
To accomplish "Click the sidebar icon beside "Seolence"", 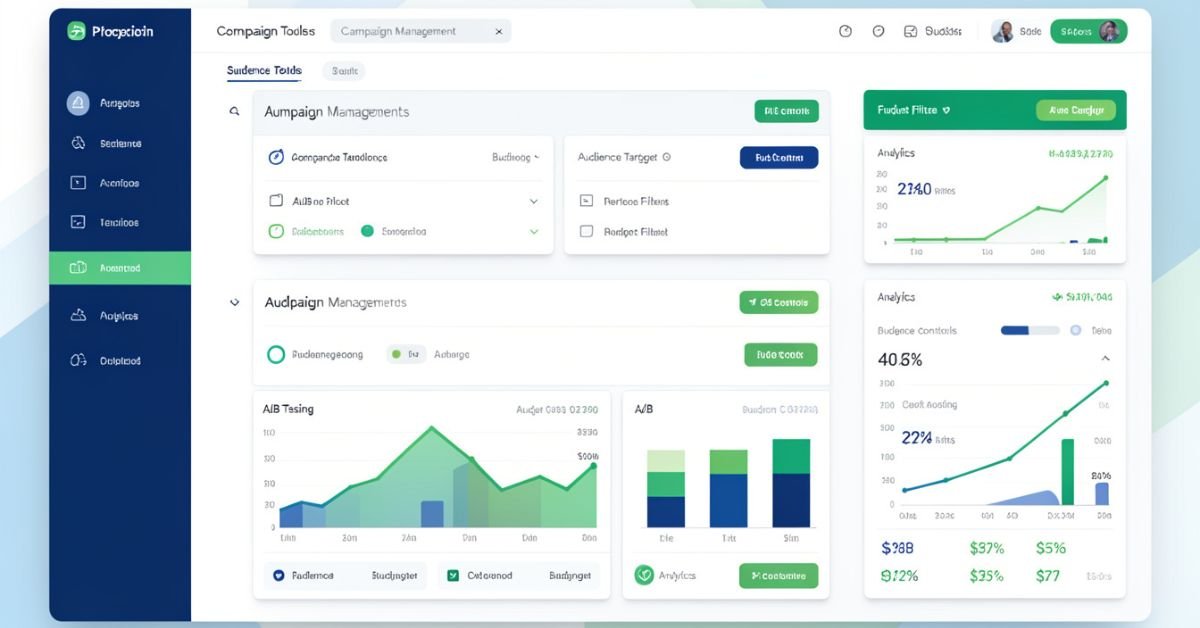I will click(78, 143).
